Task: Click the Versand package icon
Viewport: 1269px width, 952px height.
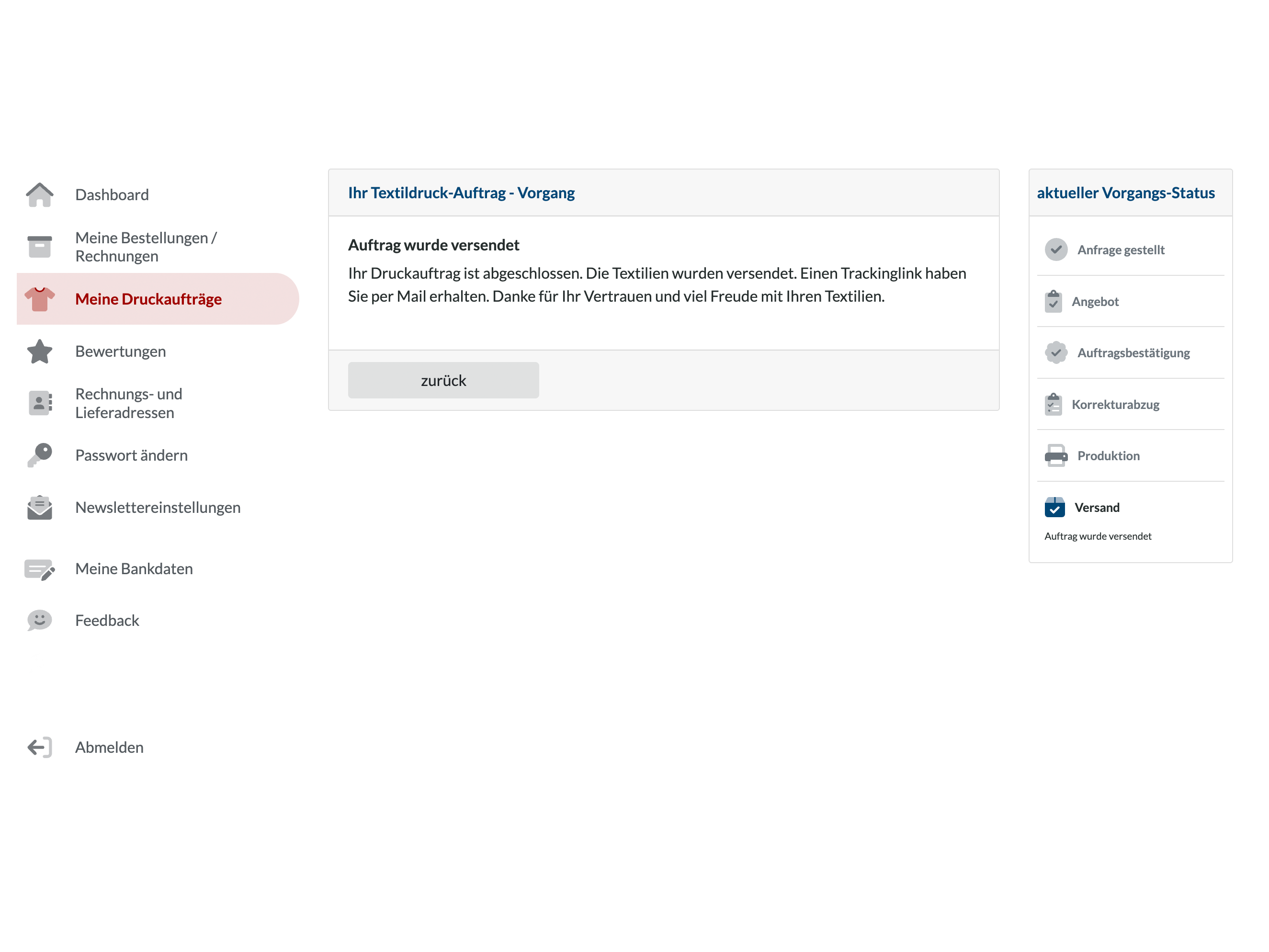Action: pos(1054,507)
